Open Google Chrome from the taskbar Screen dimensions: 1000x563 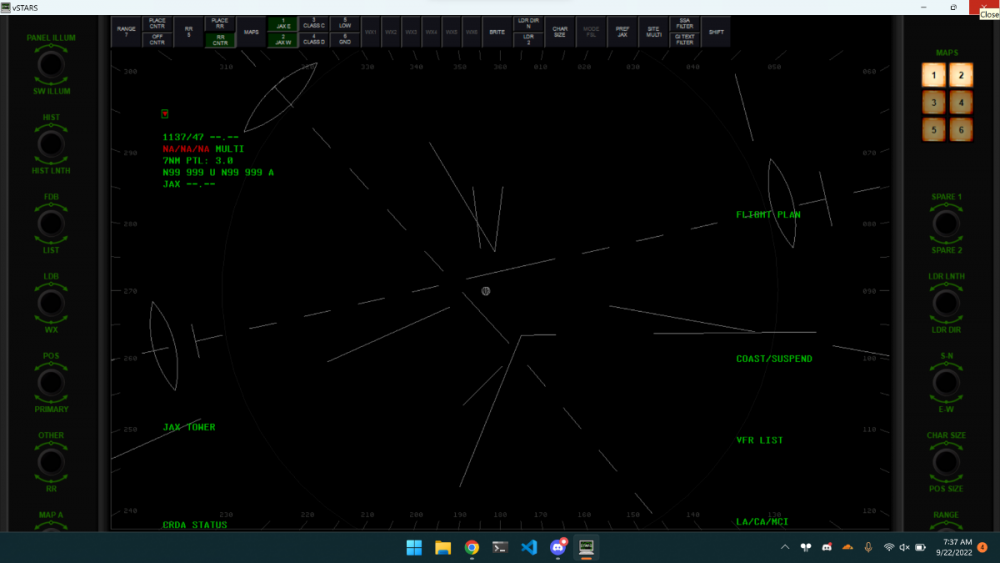tap(471, 547)
